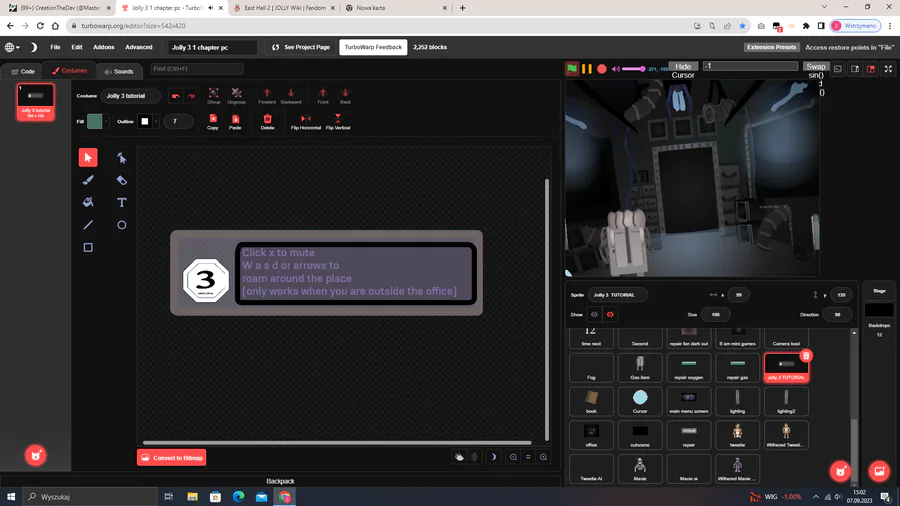Undo the last costume edit
Viewport: 900px width, 506px height.
point(176,96)
